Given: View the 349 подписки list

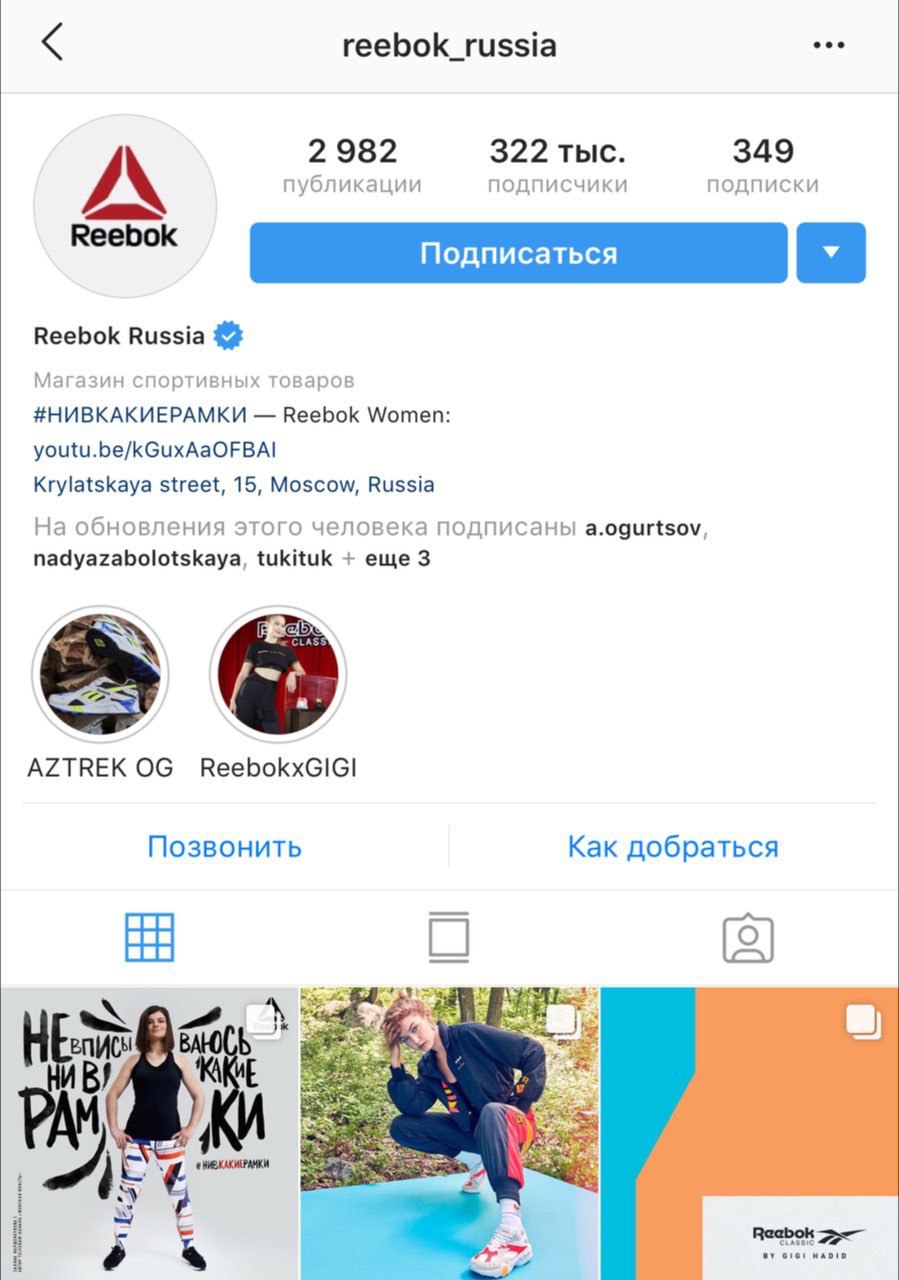Looking at the screenshot, I should [763, 166].
